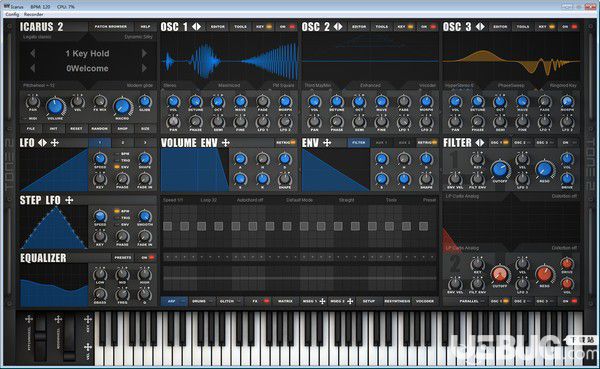Open the arpeggiator Loop 32 dropdown
The width and height of the screenshot is (600, 369).
coord(209,200)
